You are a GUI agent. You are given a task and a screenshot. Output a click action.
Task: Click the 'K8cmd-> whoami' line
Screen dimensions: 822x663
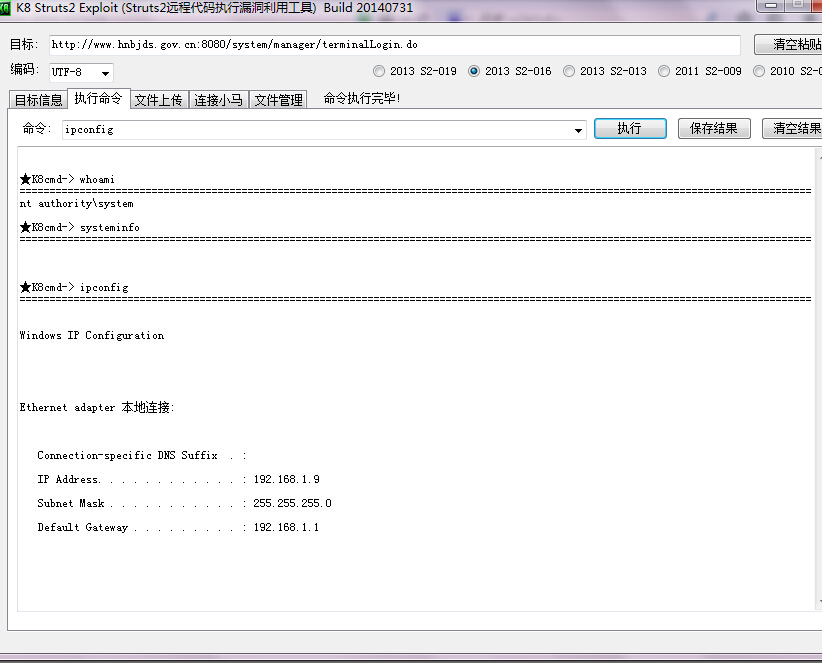(x=67, y=179)
